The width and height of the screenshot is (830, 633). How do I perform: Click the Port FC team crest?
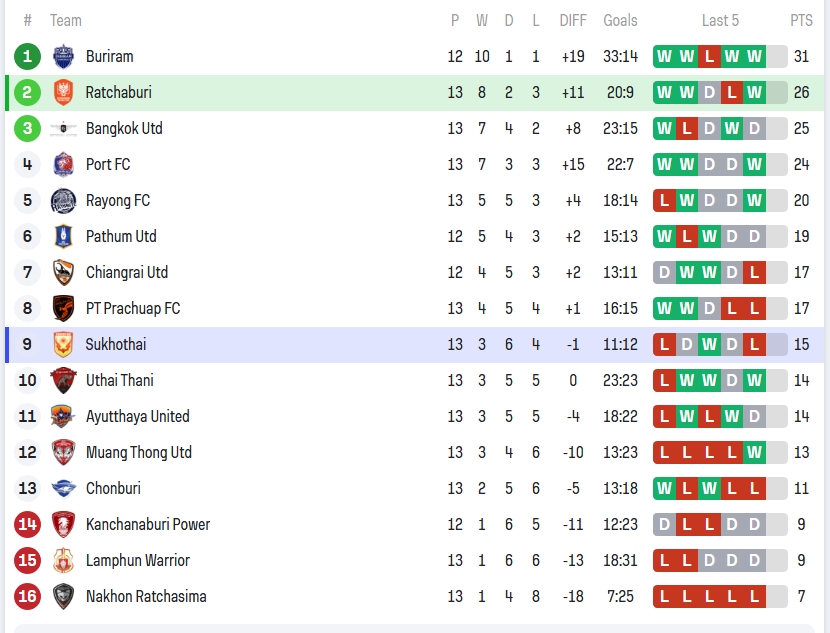pyautogui.click(x=63, y=164)
